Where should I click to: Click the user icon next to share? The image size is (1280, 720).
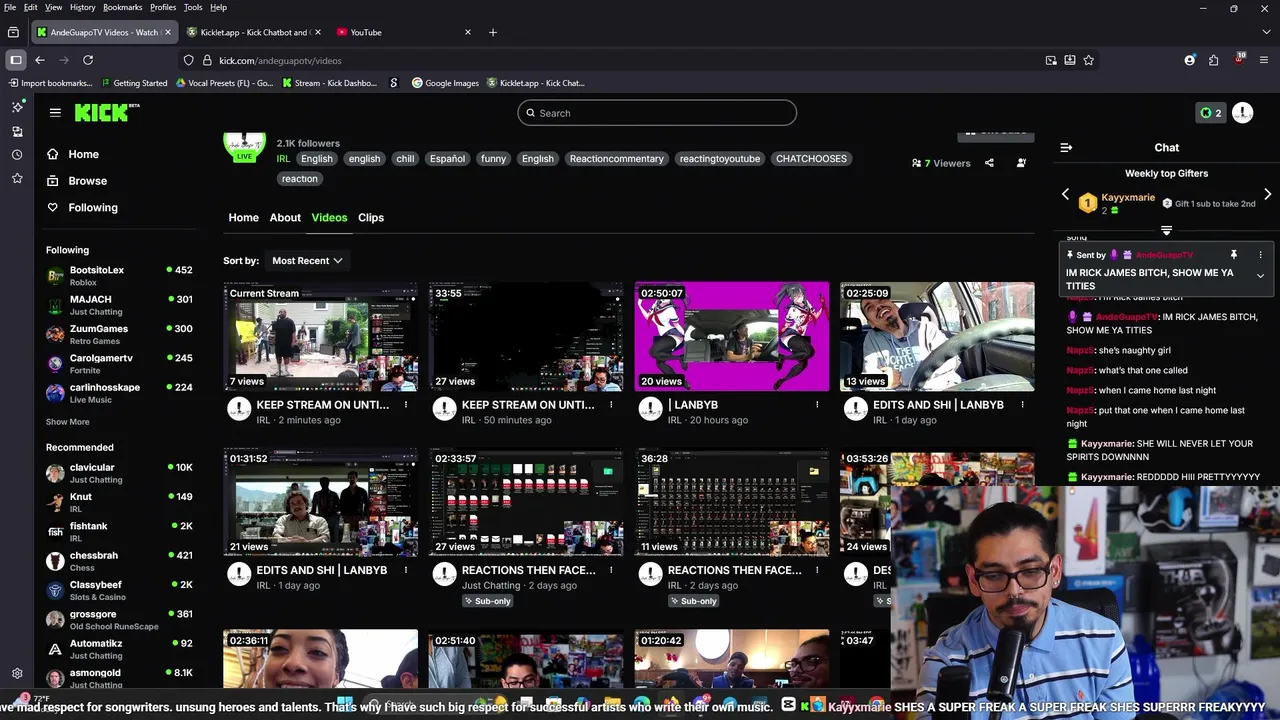tap(1021, 163)
